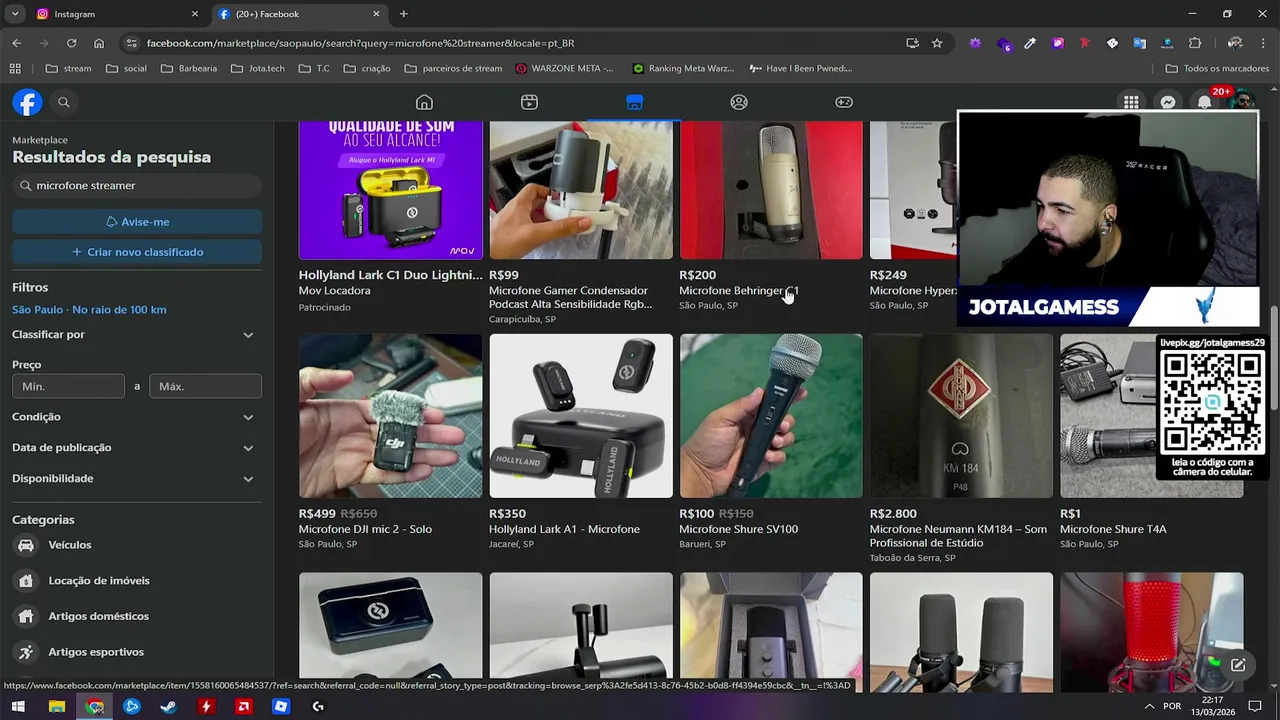1280x720 pixels.
Task: Expand the Disponibilidade filter
Action: point(133,479)
